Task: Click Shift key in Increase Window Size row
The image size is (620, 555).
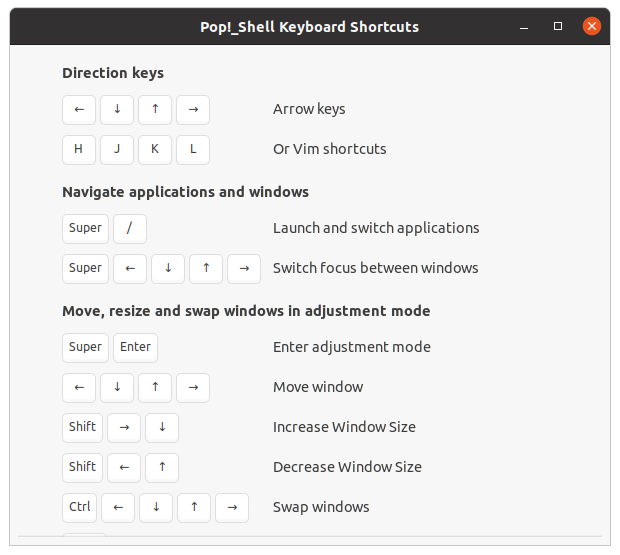Action: (x=82, y=427)
